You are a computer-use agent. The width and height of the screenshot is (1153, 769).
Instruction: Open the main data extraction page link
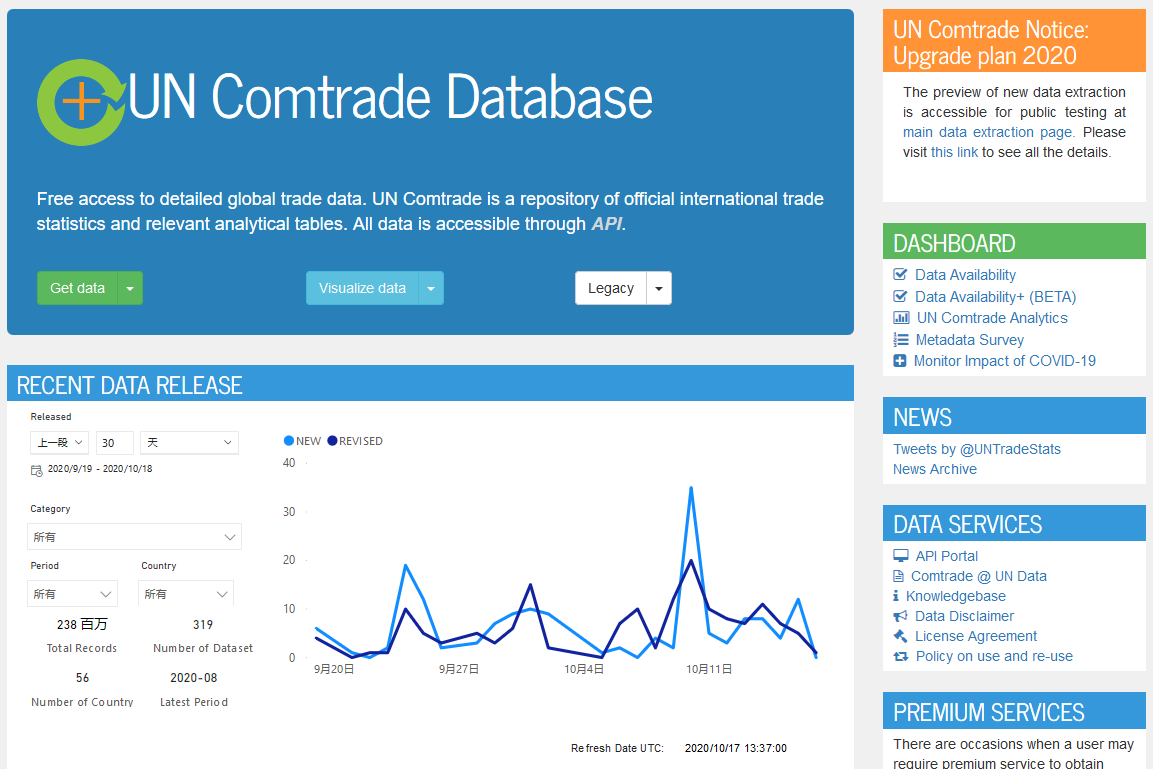click(x=989, y=132)
